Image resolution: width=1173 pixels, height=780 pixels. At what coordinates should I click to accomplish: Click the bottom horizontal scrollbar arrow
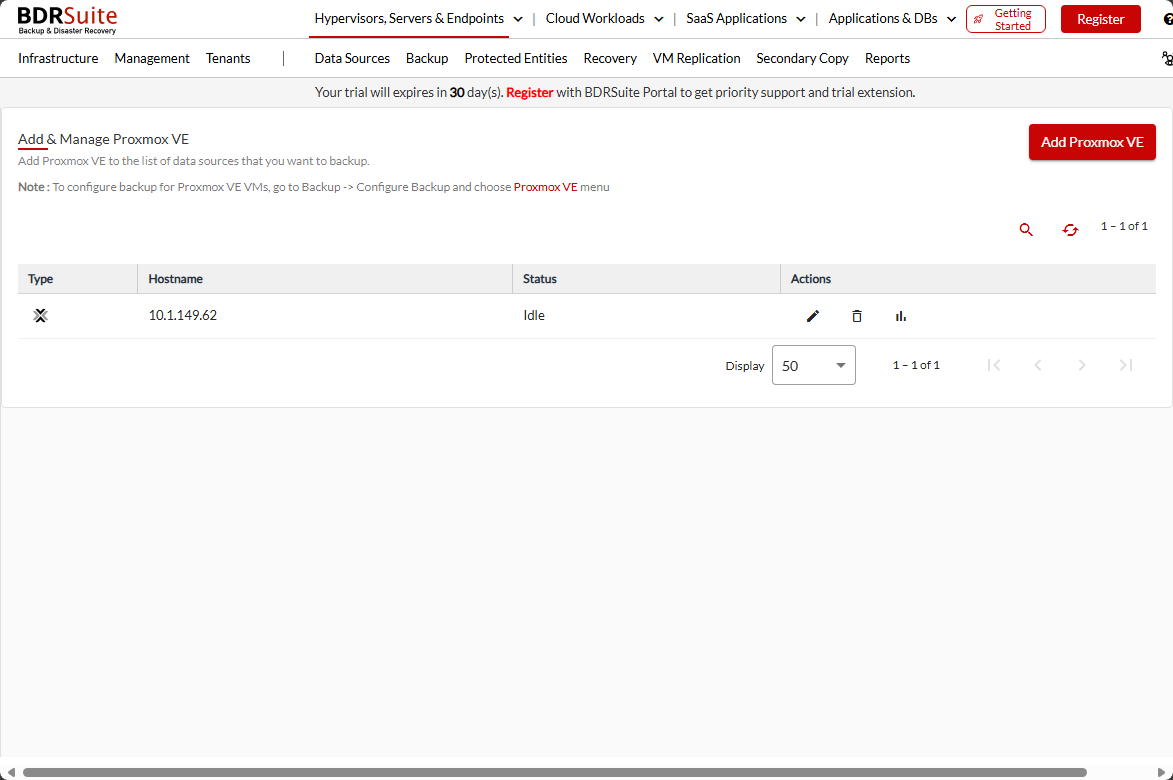11,771
